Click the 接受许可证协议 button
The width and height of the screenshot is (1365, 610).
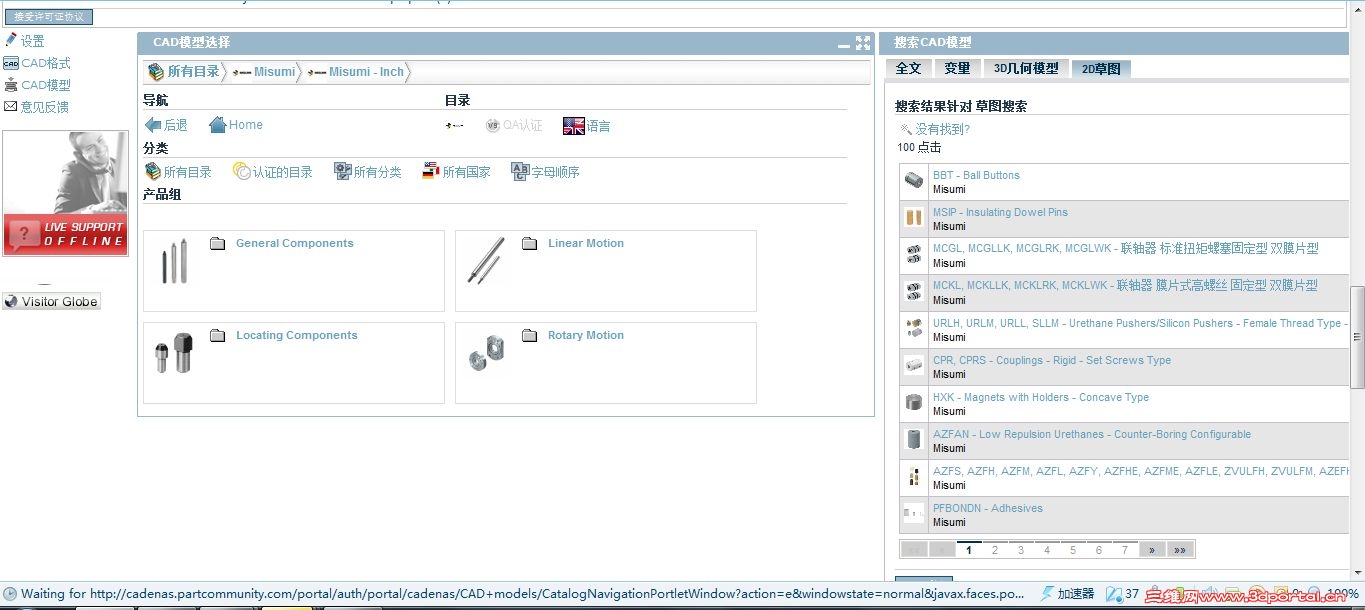pyautogui.click(x=49, y=16)
